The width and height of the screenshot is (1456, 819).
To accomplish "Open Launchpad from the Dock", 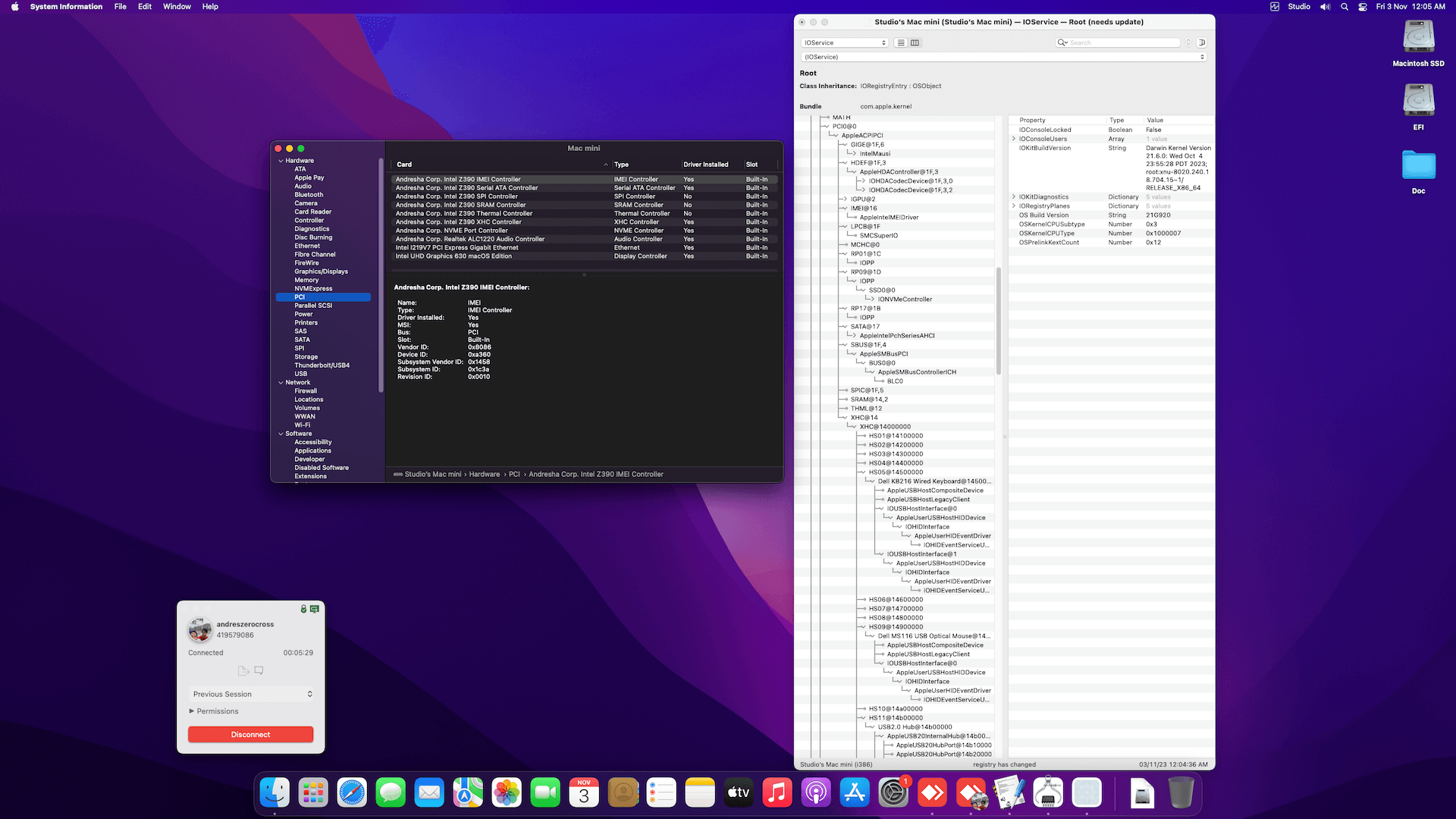I will click(x=313, y=793).
